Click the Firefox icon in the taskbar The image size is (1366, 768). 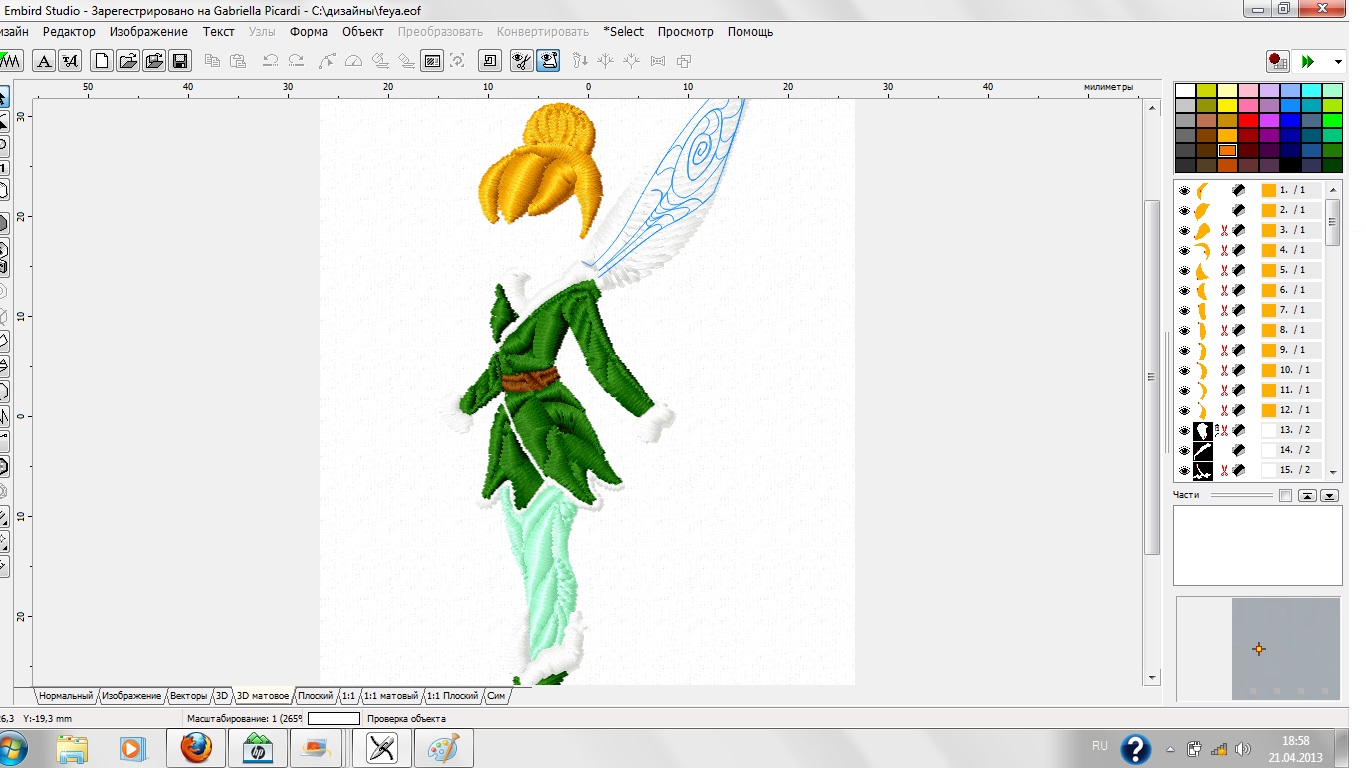pos(197,747)
